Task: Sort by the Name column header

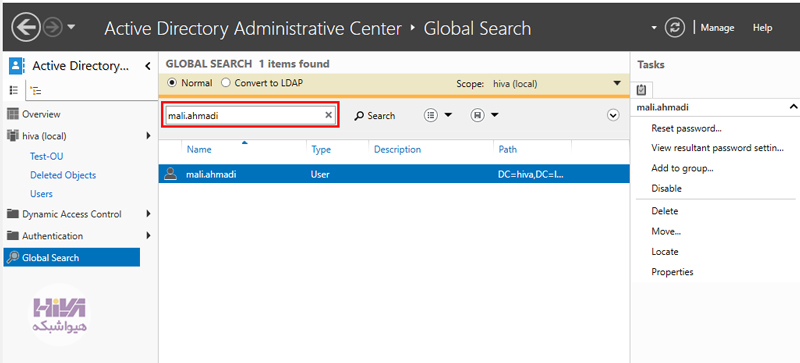Action: point(199,150)
